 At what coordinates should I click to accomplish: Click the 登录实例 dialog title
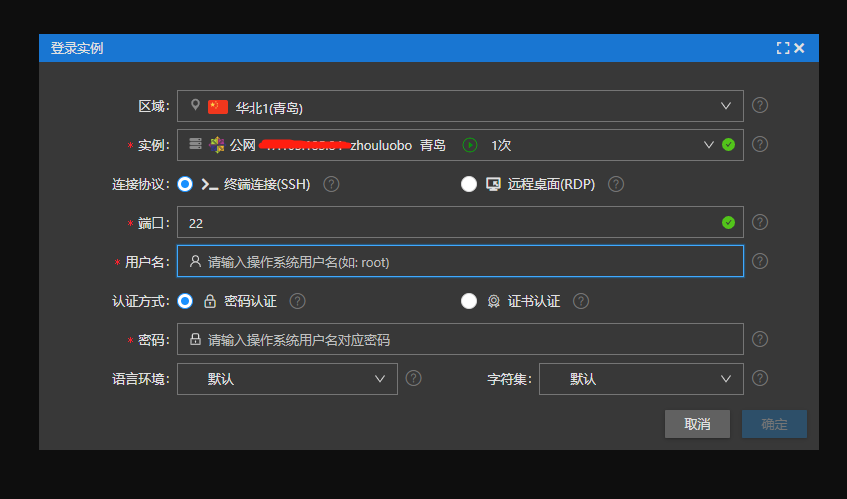tap(77, 48)
